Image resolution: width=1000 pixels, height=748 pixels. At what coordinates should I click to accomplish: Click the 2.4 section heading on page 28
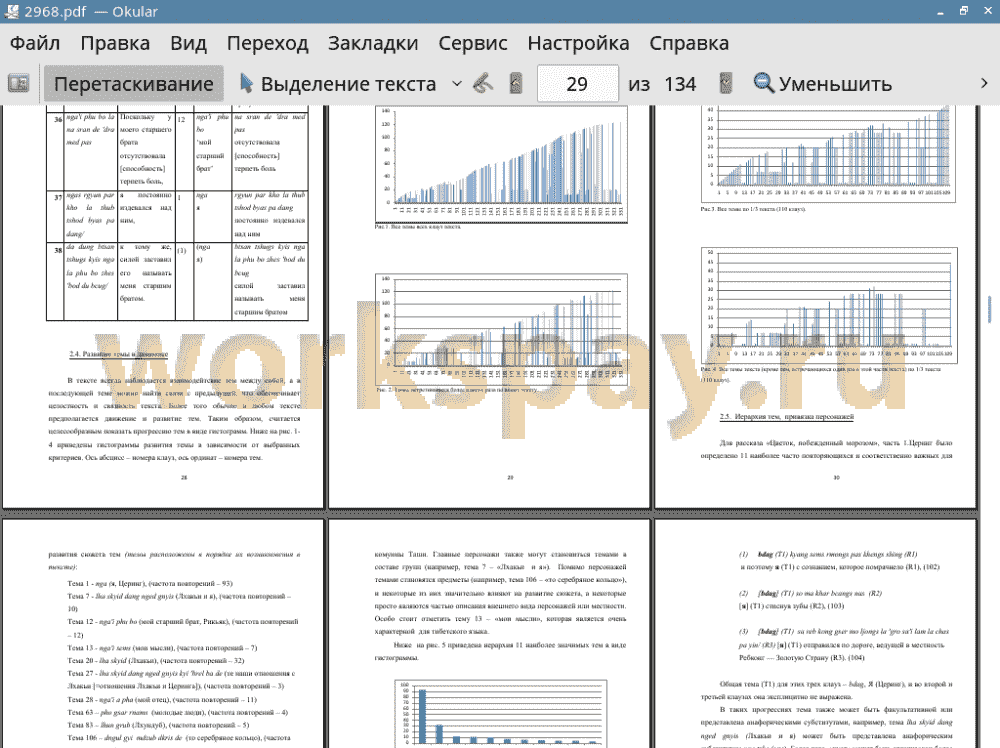point(119,354)
